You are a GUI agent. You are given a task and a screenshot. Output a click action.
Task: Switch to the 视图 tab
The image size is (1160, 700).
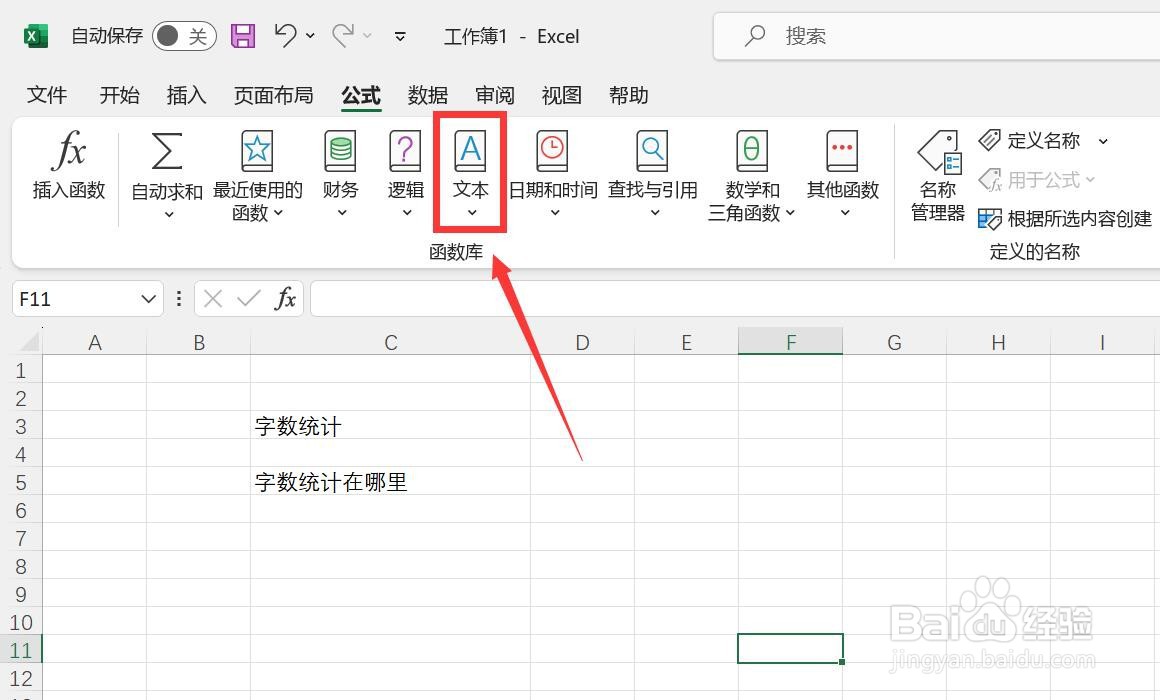tap(562, 95)
